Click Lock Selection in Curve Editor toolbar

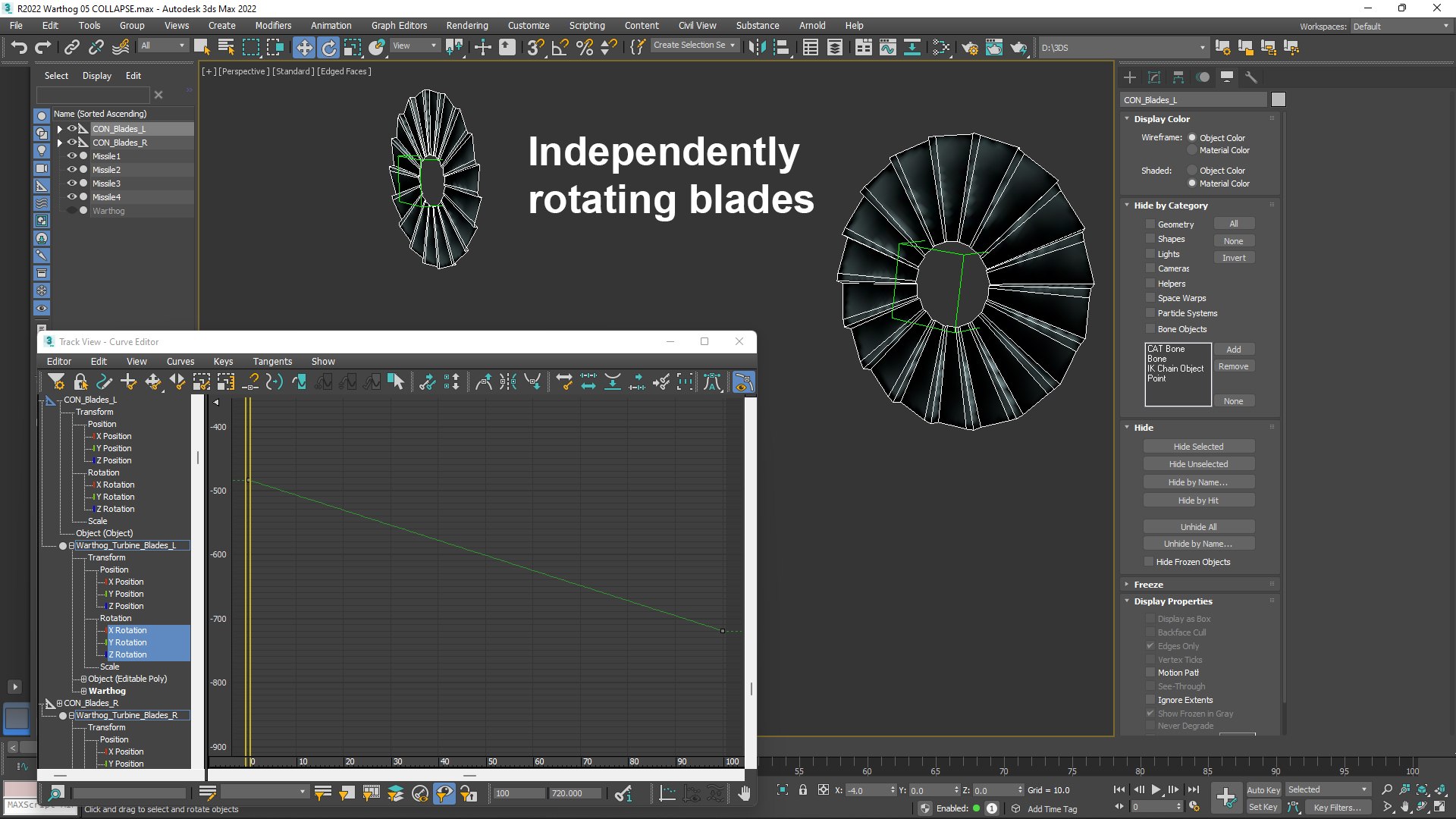point(80,382)
